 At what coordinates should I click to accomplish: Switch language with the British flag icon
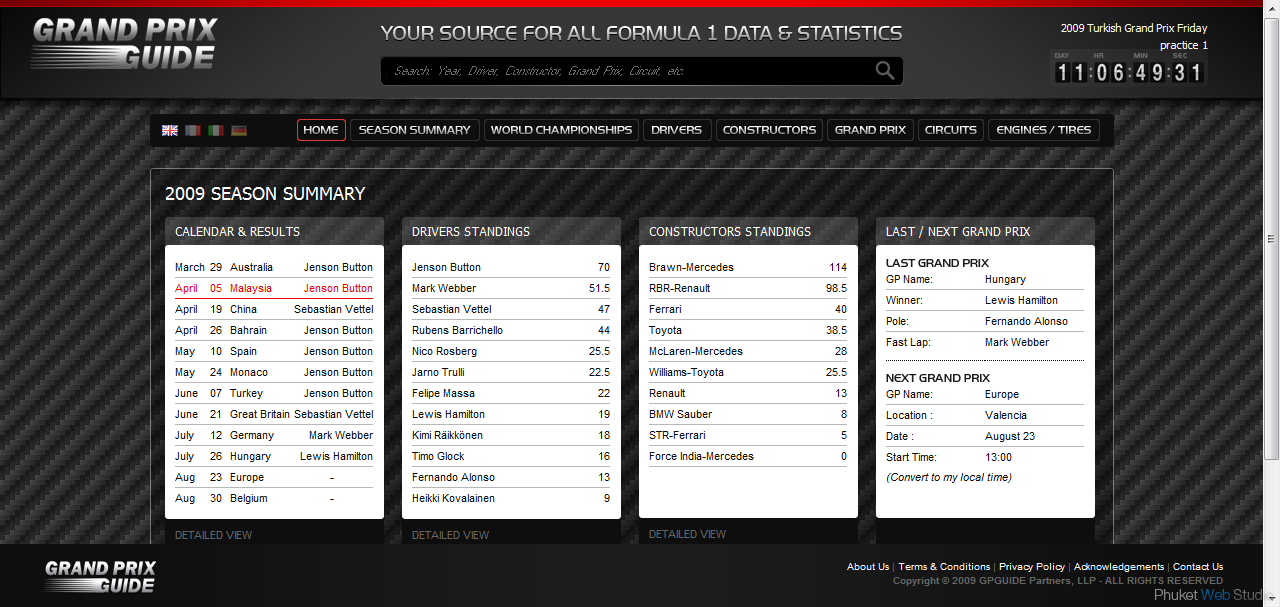170,130
